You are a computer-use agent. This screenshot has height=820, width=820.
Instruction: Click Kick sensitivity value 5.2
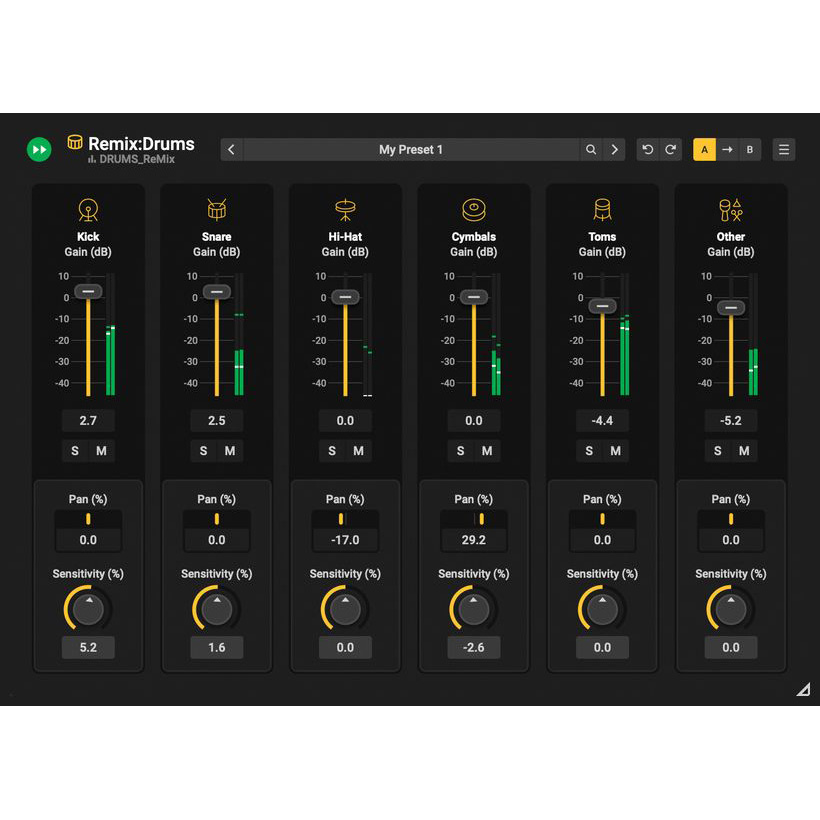point(88,647)
